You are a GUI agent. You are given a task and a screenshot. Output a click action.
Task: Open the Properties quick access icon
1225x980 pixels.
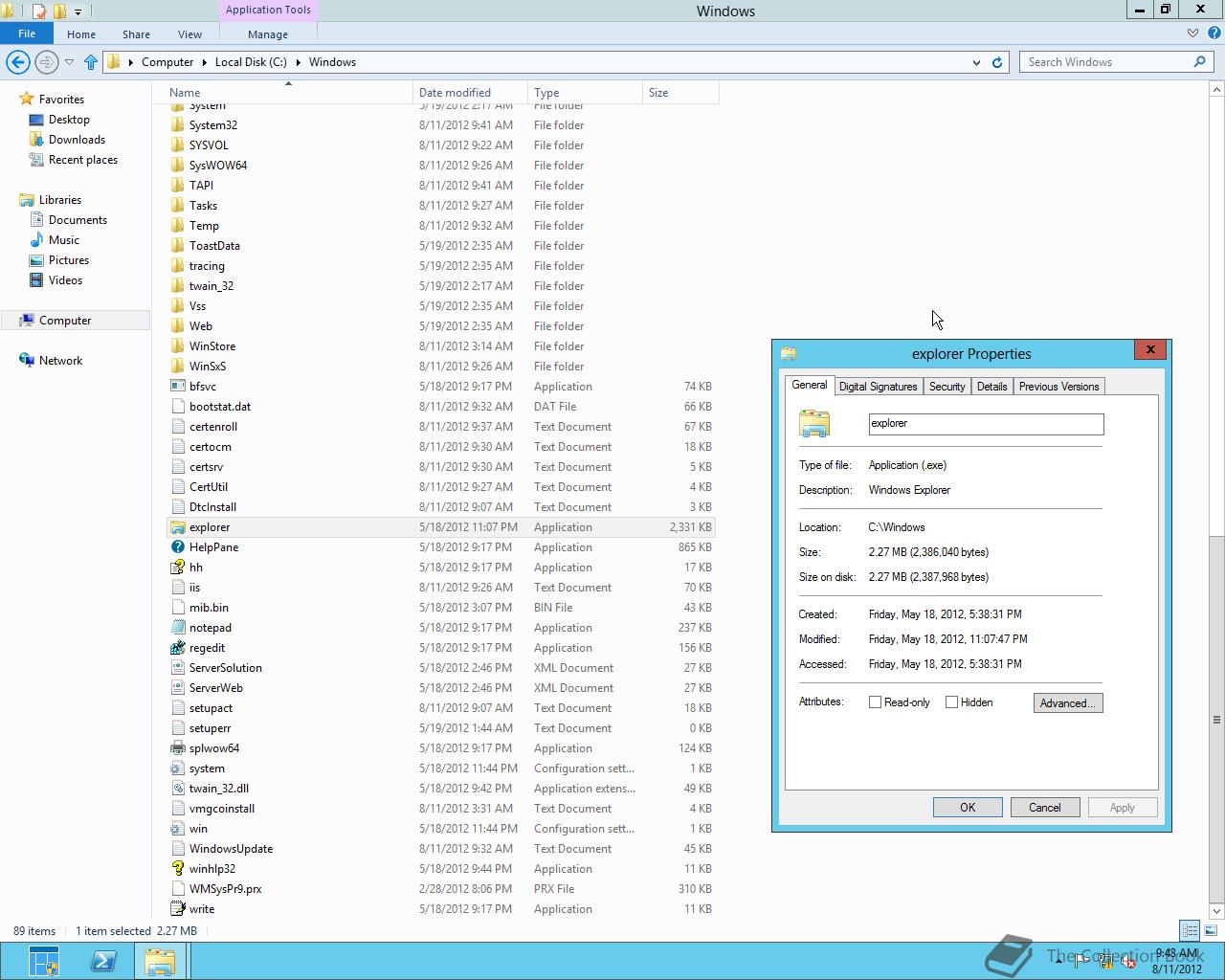[39, 11]
